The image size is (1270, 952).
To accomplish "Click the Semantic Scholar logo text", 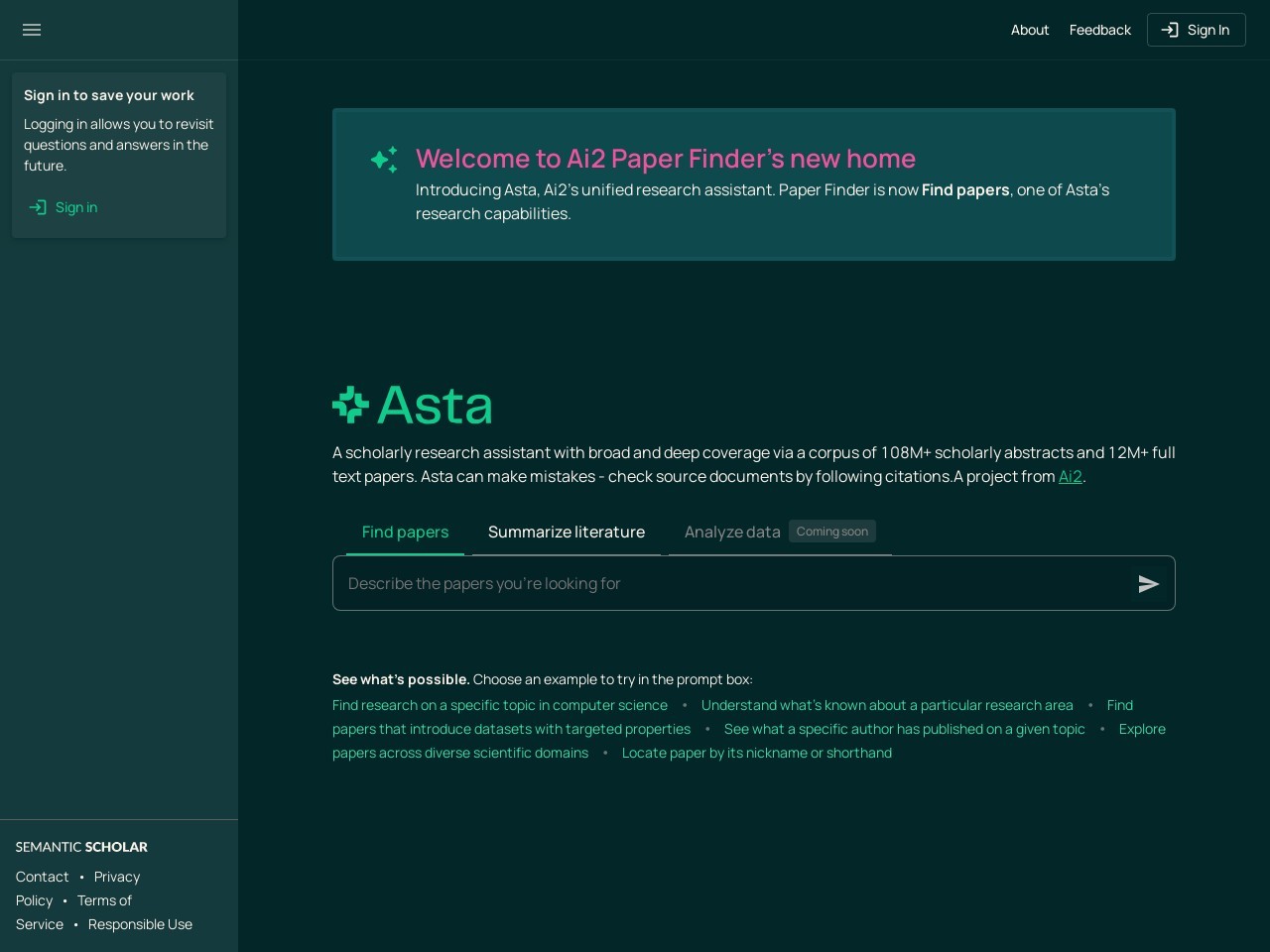I will [81, 847].
